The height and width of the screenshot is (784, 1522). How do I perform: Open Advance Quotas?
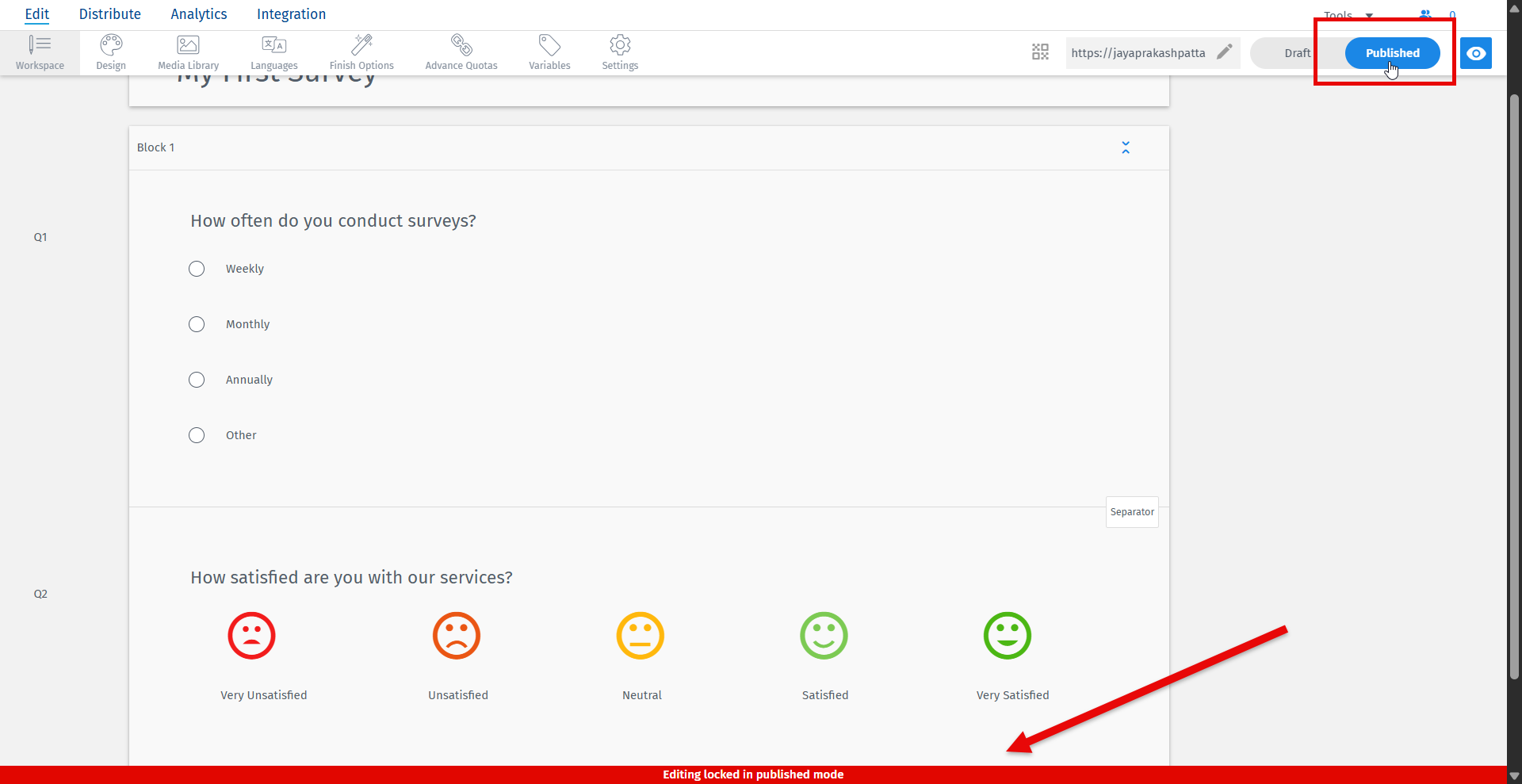point(461,52)
